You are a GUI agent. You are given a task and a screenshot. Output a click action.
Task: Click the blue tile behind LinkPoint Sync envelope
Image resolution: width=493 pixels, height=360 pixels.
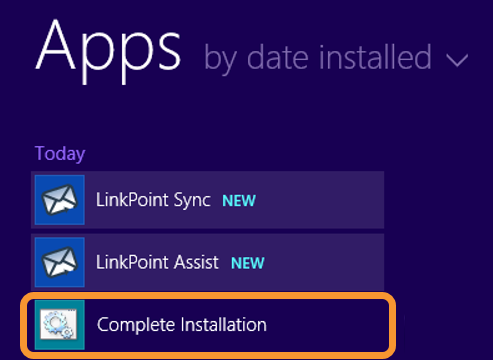click(60, 200)
